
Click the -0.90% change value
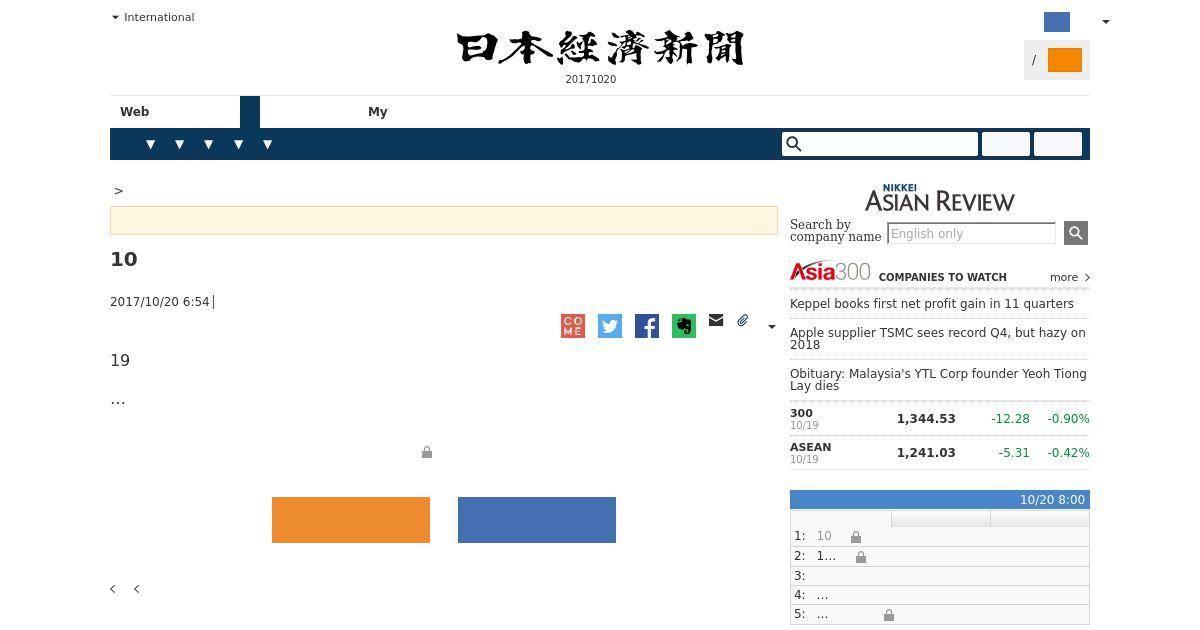pos(1068,419)
